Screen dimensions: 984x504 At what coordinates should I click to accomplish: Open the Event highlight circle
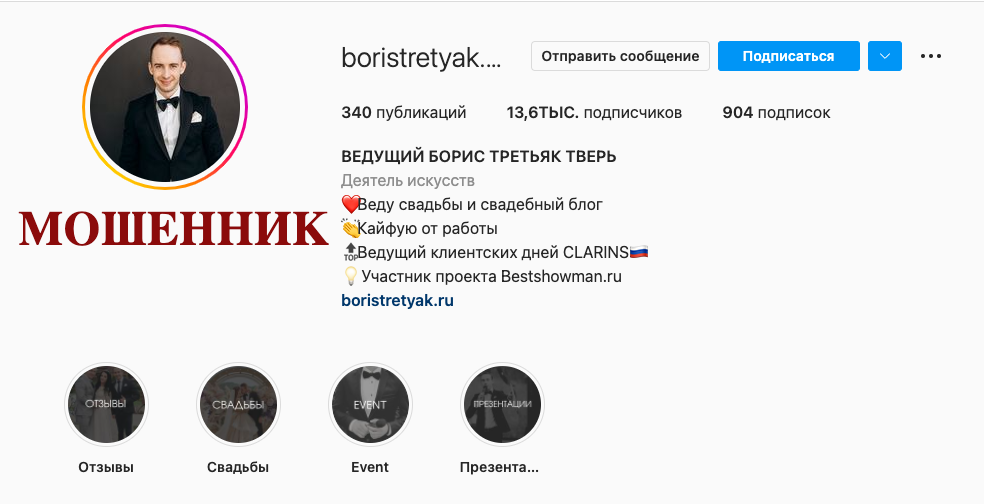point(370,404)
